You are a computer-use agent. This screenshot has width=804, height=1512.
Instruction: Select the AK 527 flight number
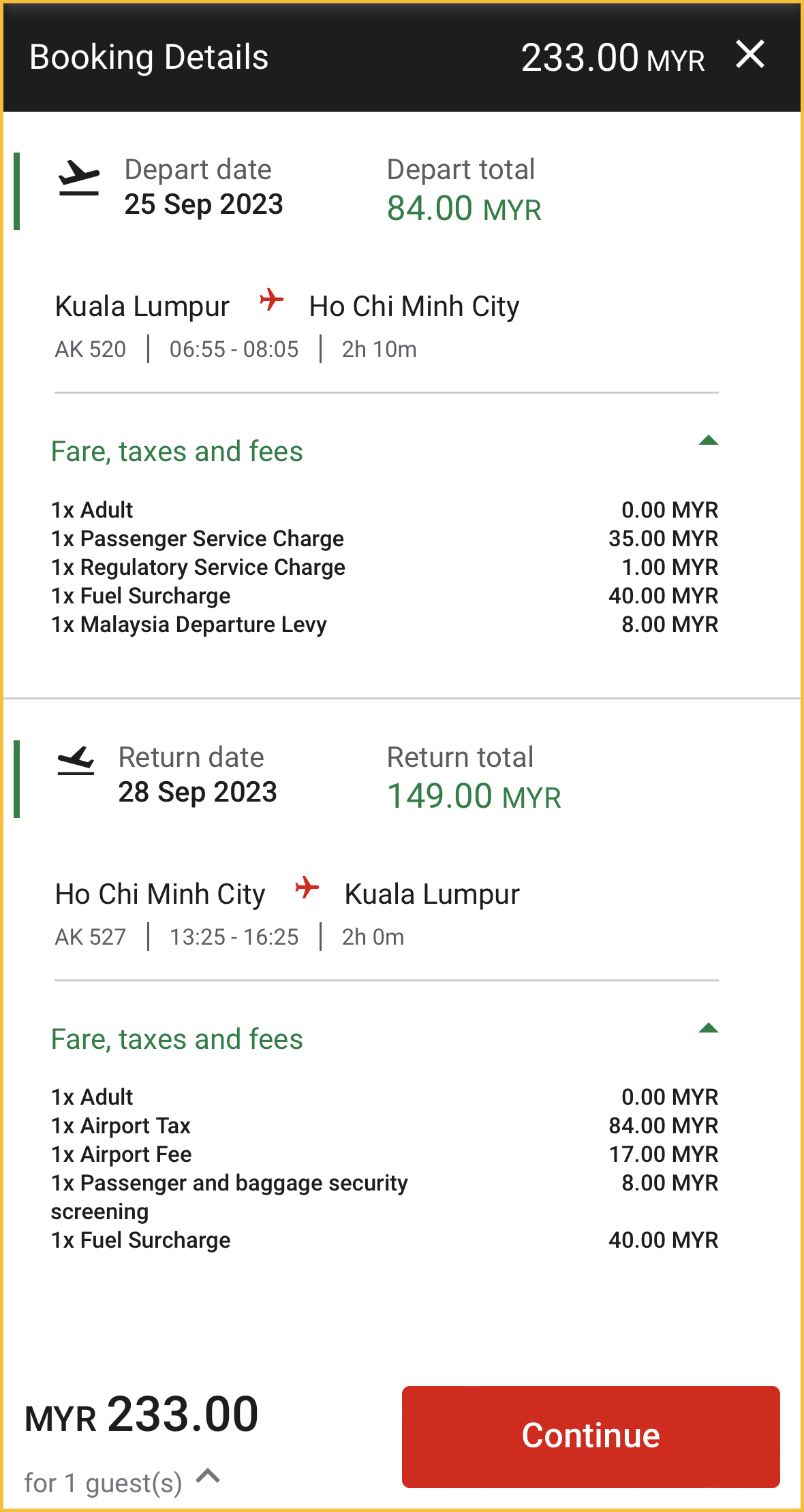point(91,937)
